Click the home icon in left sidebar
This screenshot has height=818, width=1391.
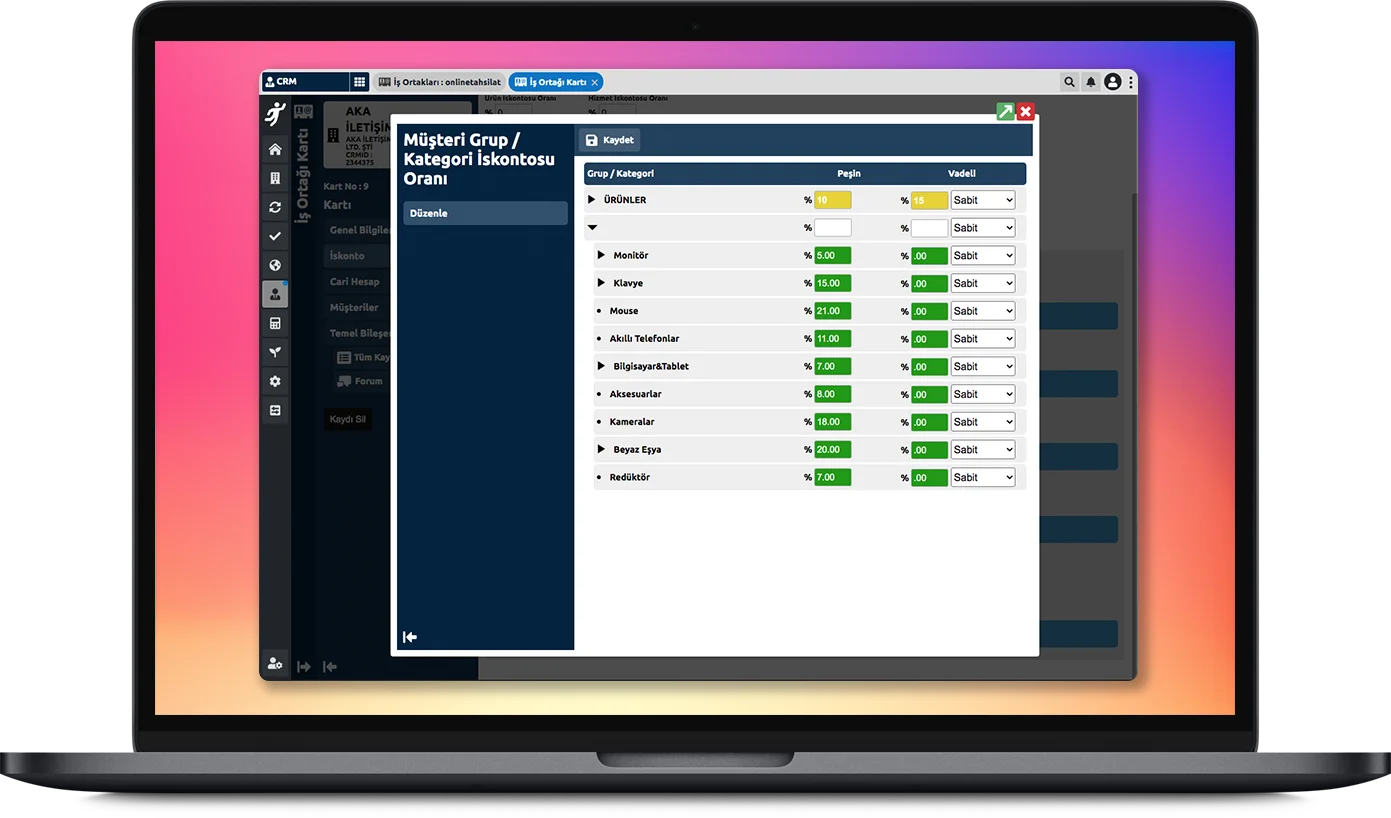[x=275, y=150]
